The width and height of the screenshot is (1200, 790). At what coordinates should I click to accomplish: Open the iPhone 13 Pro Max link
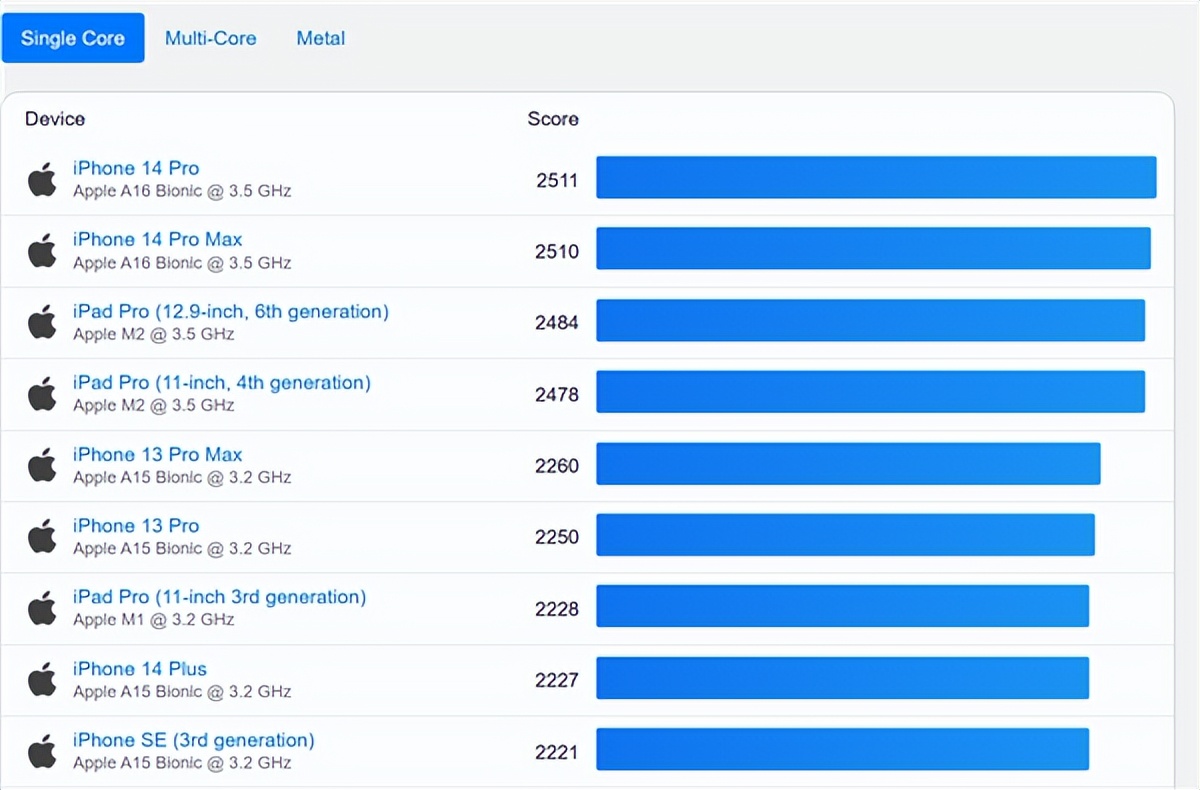click(x=156, y=454)
